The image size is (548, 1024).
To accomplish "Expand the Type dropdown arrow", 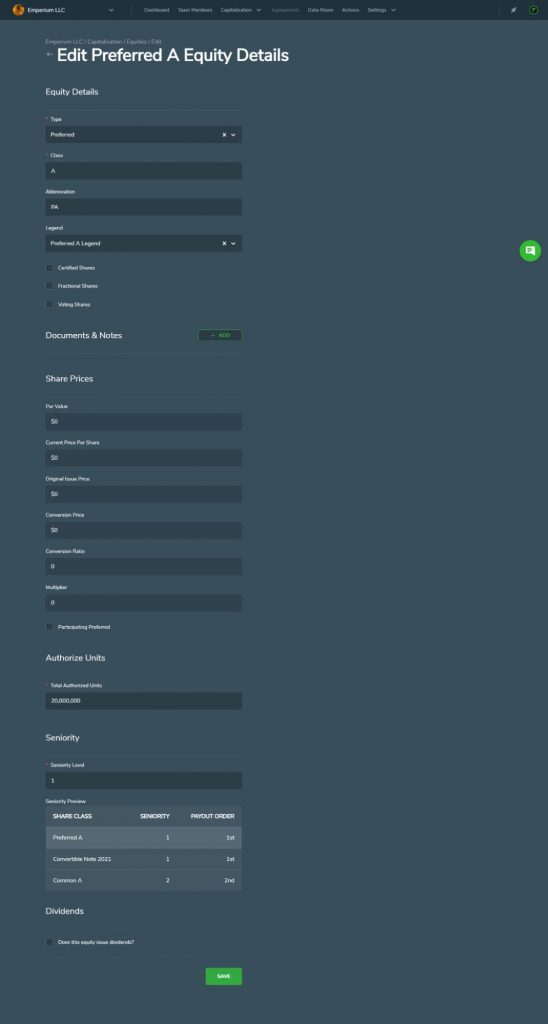I will (x=233, y=135).
